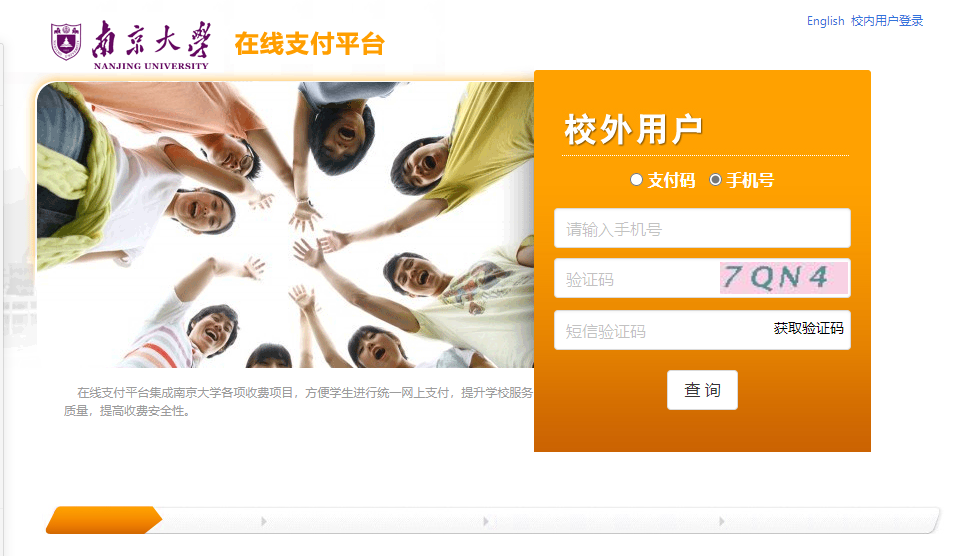Click the students group banner photo
976x556 pixels.
(285, 225)
